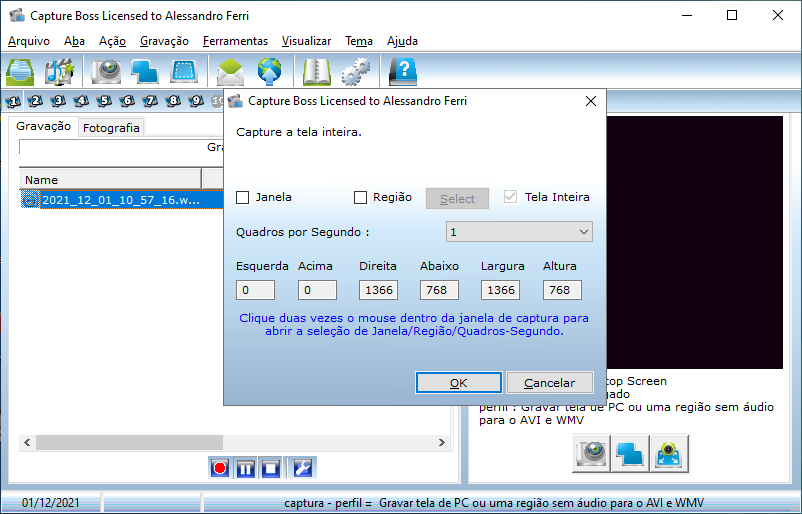Click the Acima value field
Image resolution: width=802 pixels, height=514 pixels.
(317, 290)
